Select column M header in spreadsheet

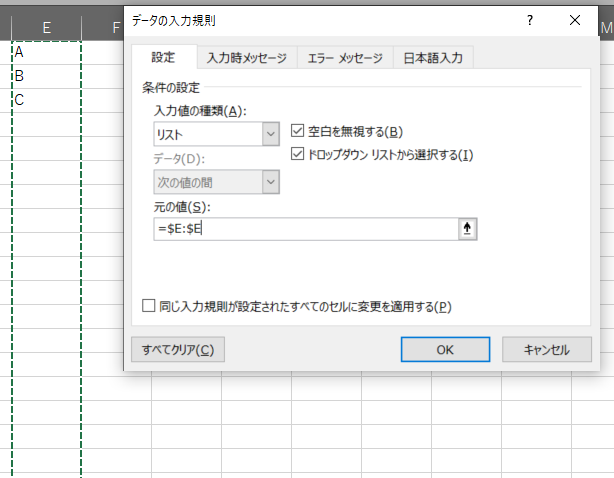pos(606,28)
